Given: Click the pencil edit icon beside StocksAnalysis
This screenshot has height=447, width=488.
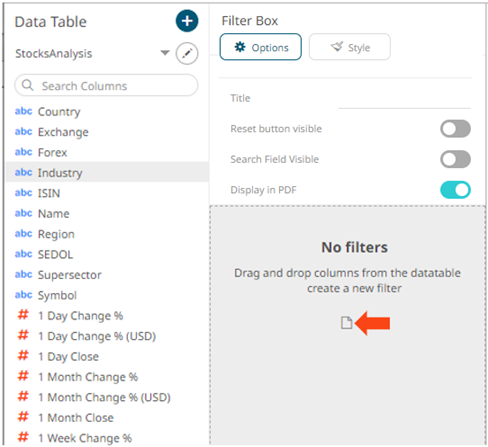Looking at the screenshot, I should (187, 53).
